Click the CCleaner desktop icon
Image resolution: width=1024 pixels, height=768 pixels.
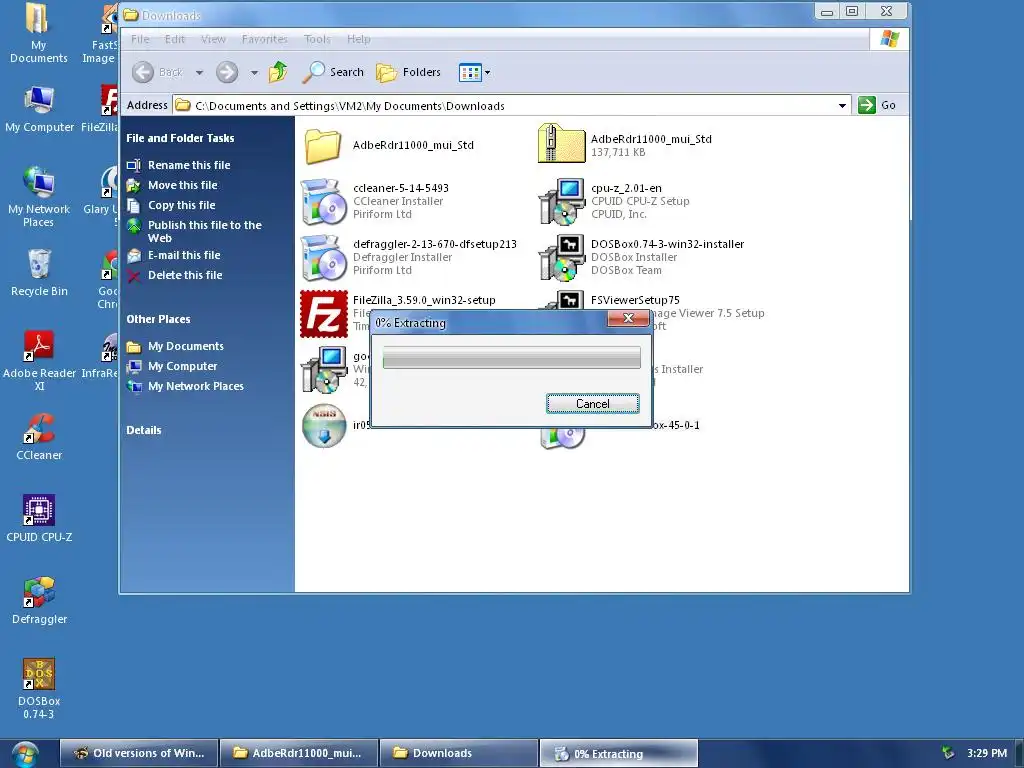click(x=39, y=428)
